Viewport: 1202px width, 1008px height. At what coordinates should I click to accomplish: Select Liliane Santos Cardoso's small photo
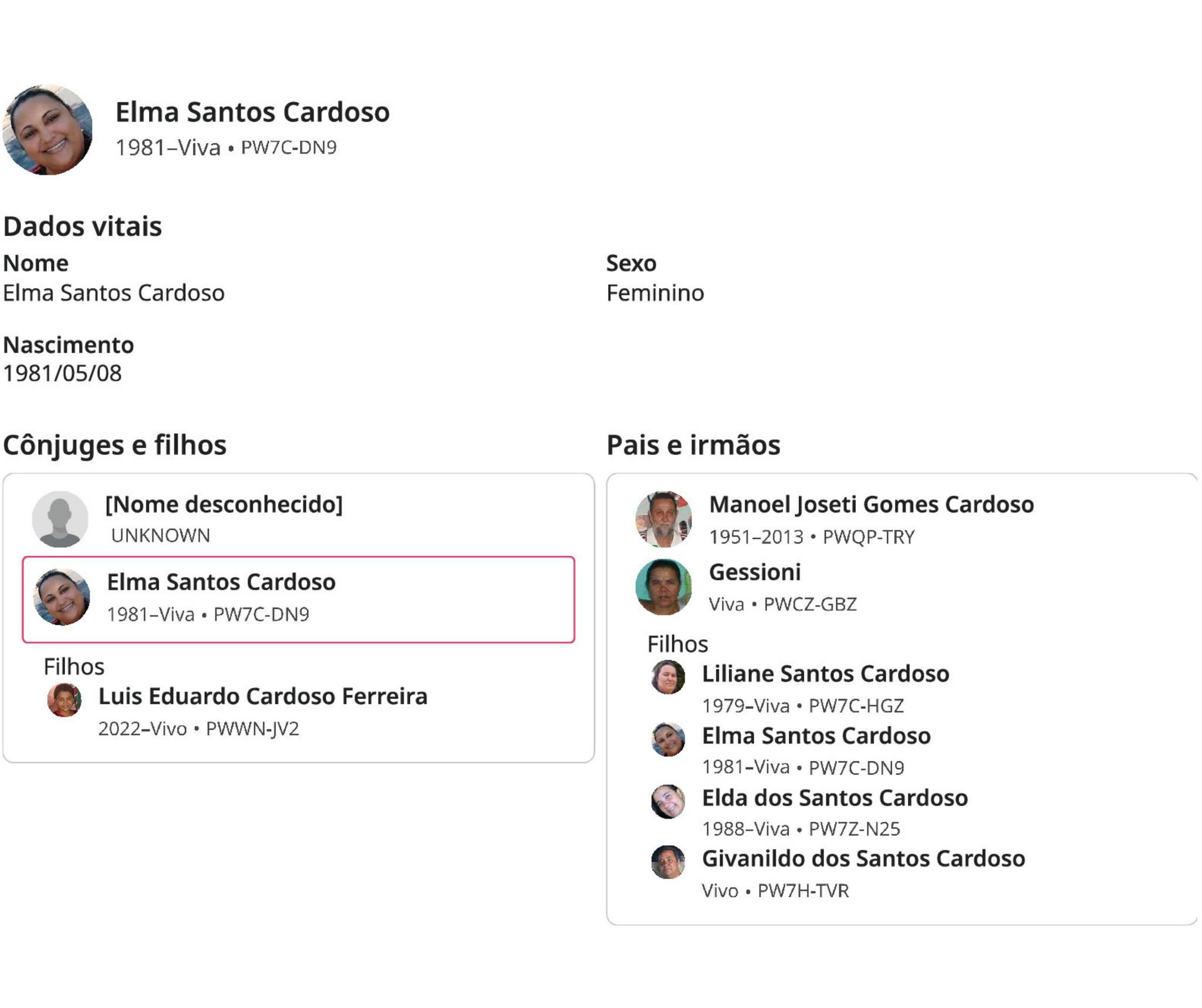click(668, 677)
